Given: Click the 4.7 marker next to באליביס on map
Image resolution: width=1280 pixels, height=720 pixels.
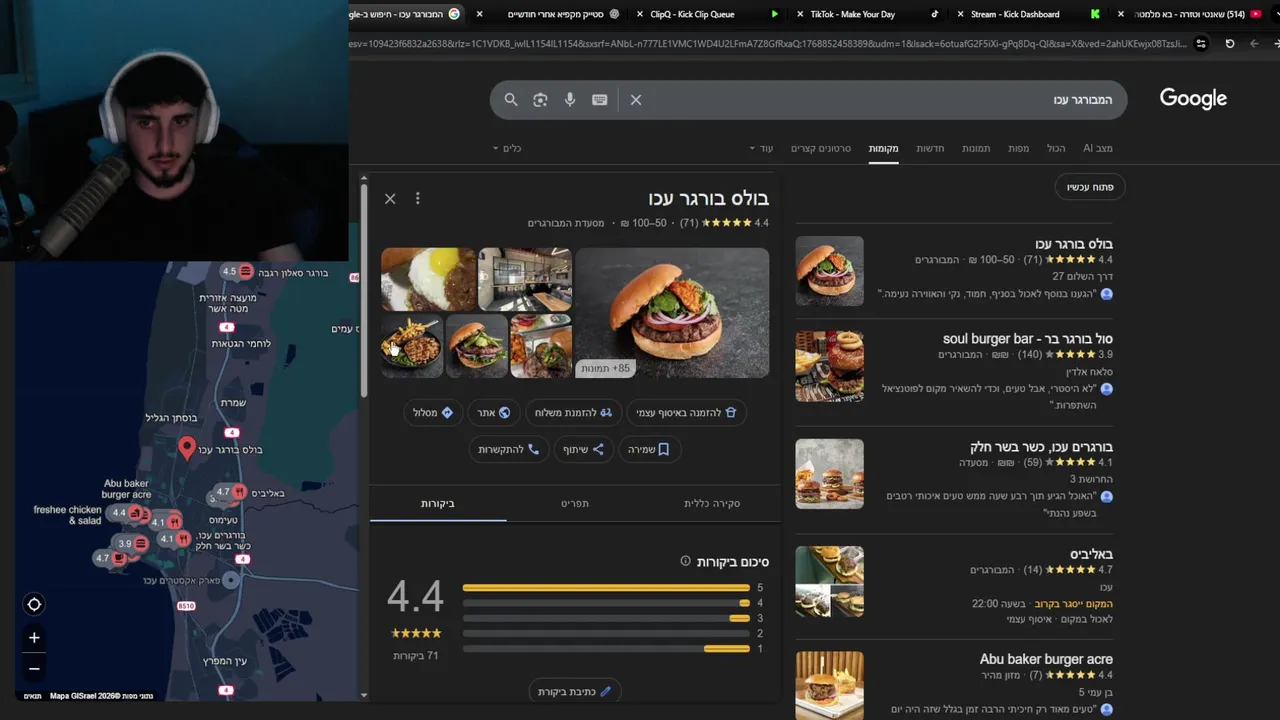Looking at the screenshot, I should pos(231,492).
